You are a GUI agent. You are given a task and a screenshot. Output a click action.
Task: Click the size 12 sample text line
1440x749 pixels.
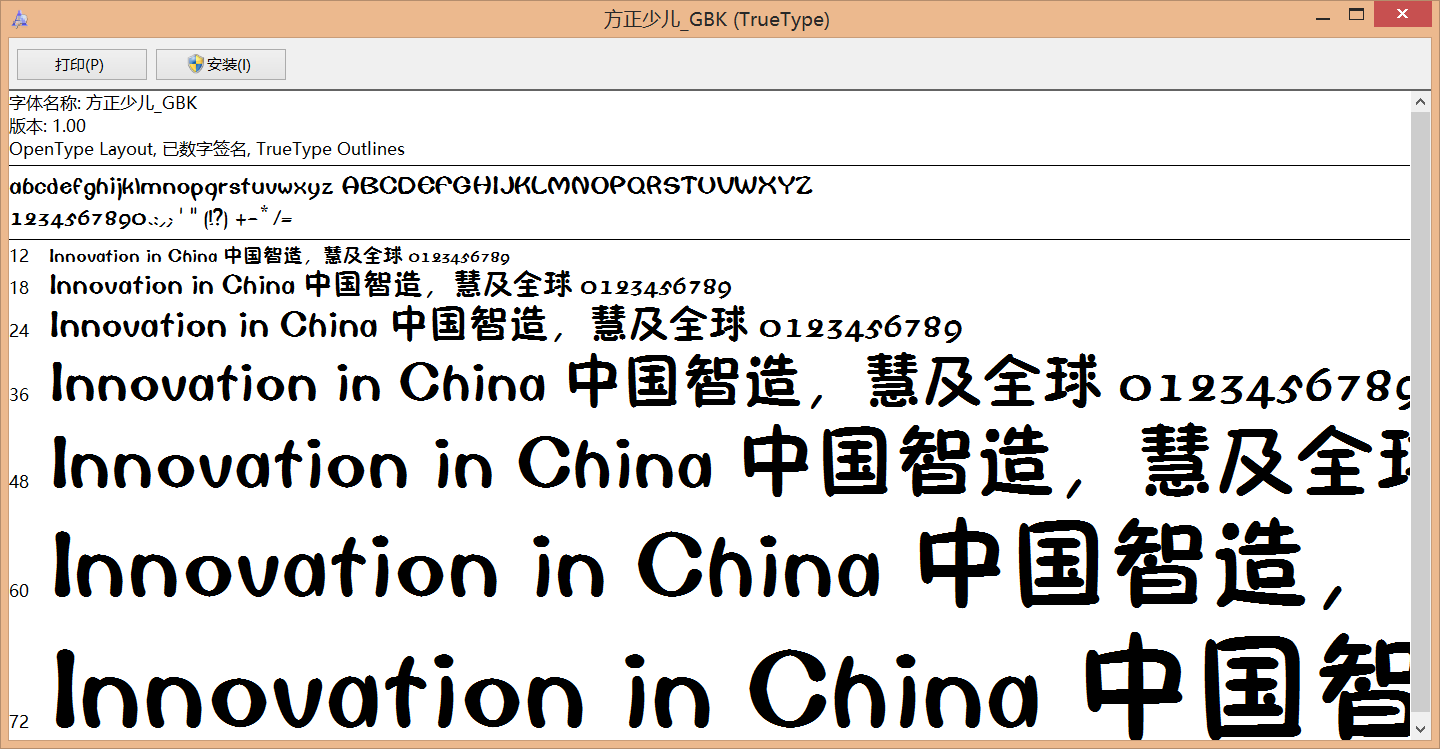[280, 256]
